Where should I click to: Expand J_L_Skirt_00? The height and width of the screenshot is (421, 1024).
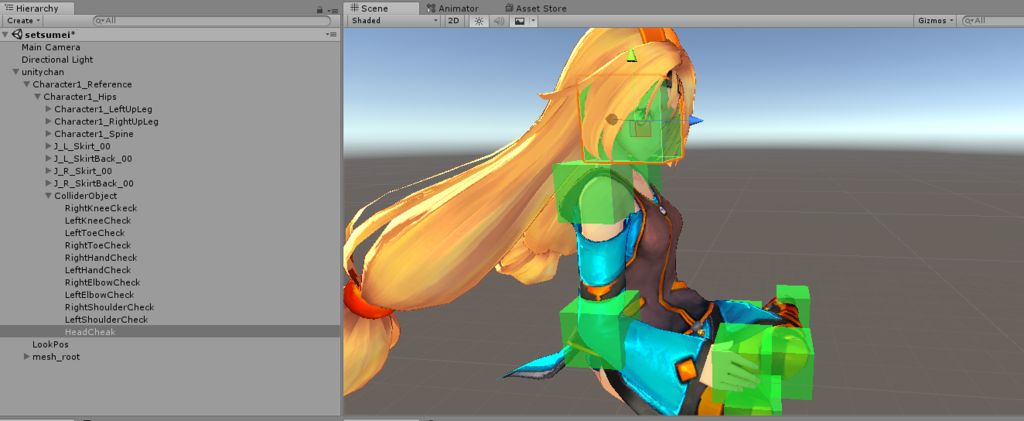[48, 146]
